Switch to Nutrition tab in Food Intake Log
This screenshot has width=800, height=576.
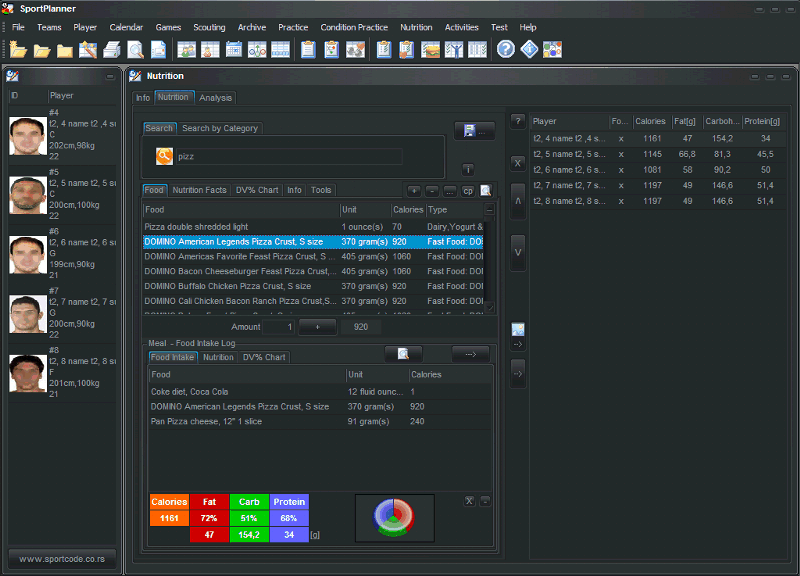tap(218, 358)
